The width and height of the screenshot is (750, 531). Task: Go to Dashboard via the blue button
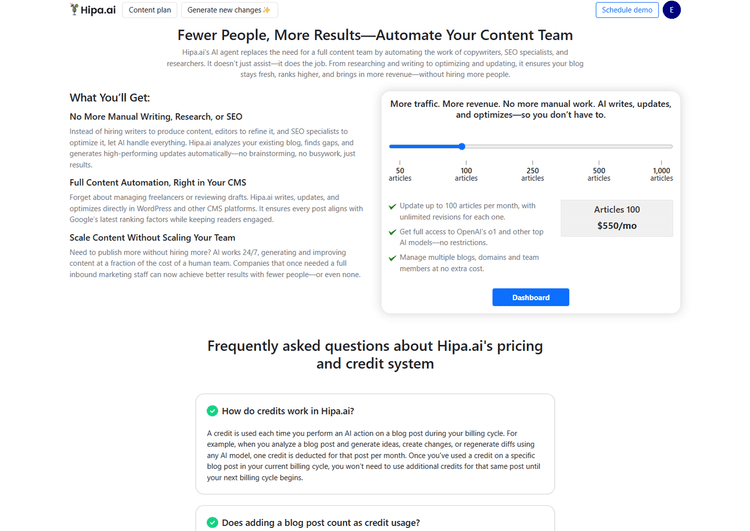coord(530,297)
